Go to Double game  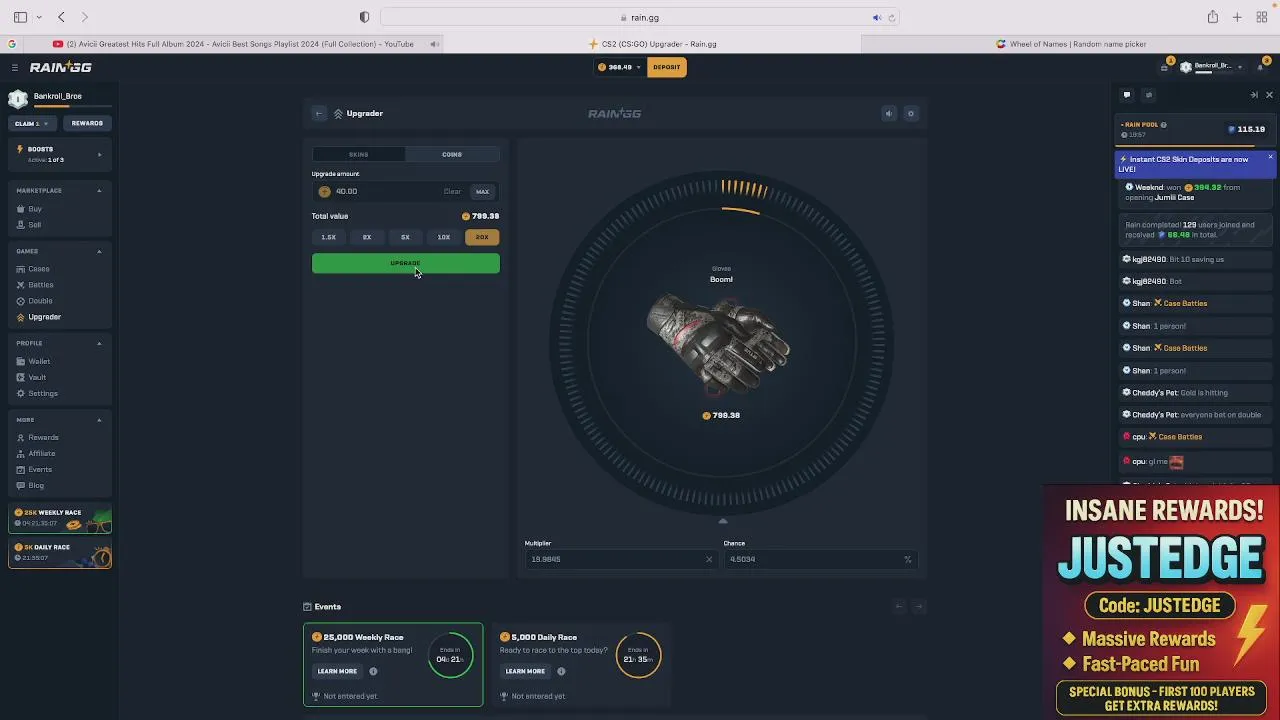(x=40, y=301)
